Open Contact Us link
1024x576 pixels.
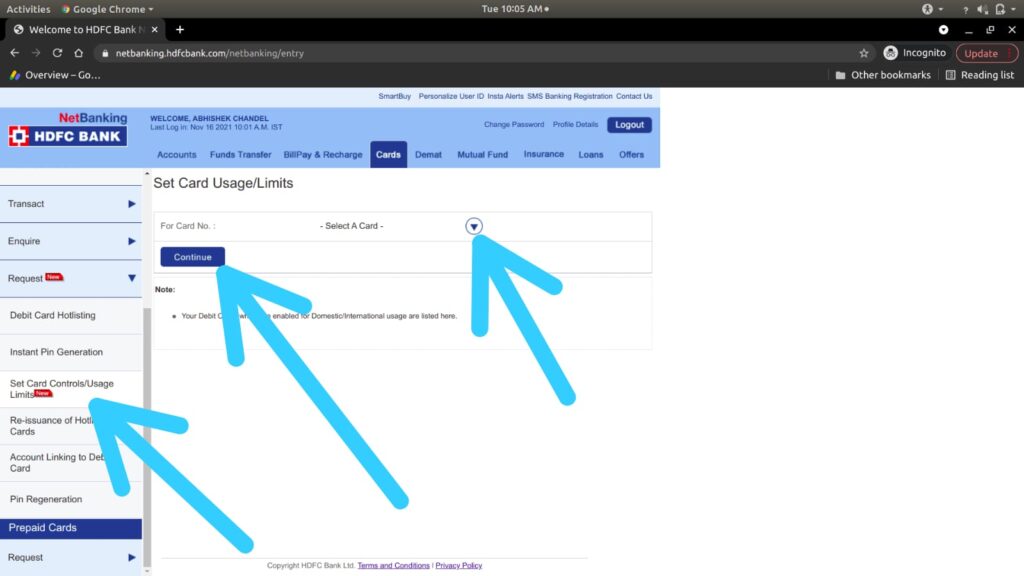click(634, 96)
